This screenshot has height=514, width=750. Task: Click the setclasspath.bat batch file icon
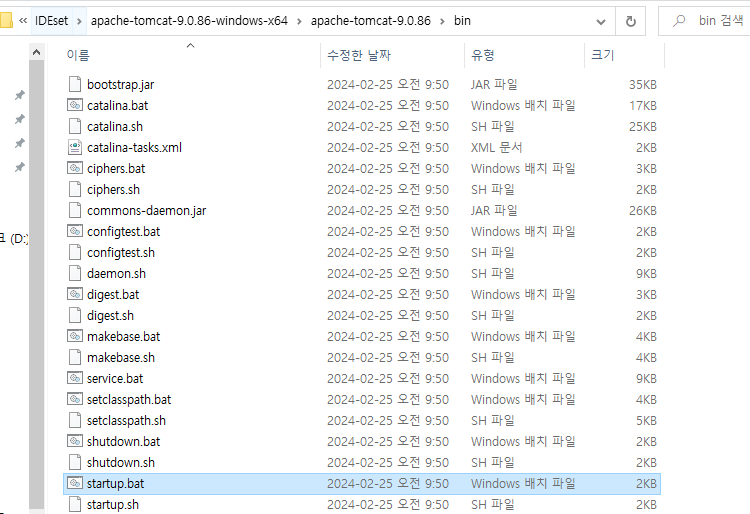[75, 399]
